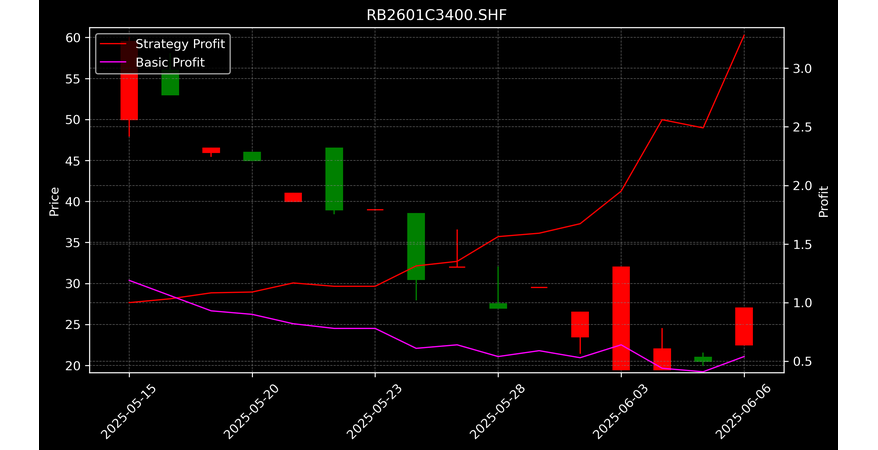878x450 pixels.
Task: Click the Price axis label
Action: [x=54, y=202]
